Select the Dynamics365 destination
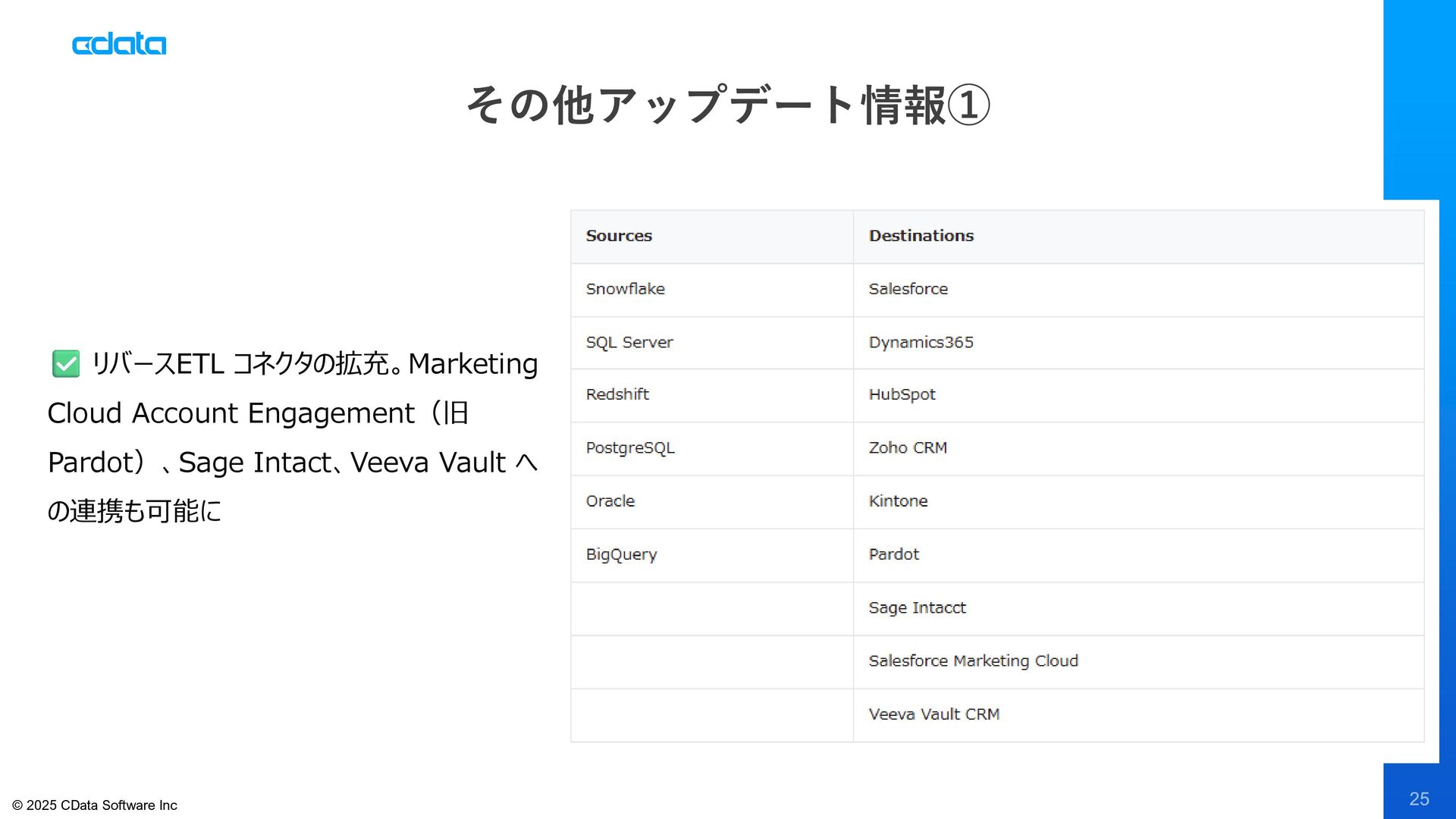1456x819 pixels. click(921, 342)
